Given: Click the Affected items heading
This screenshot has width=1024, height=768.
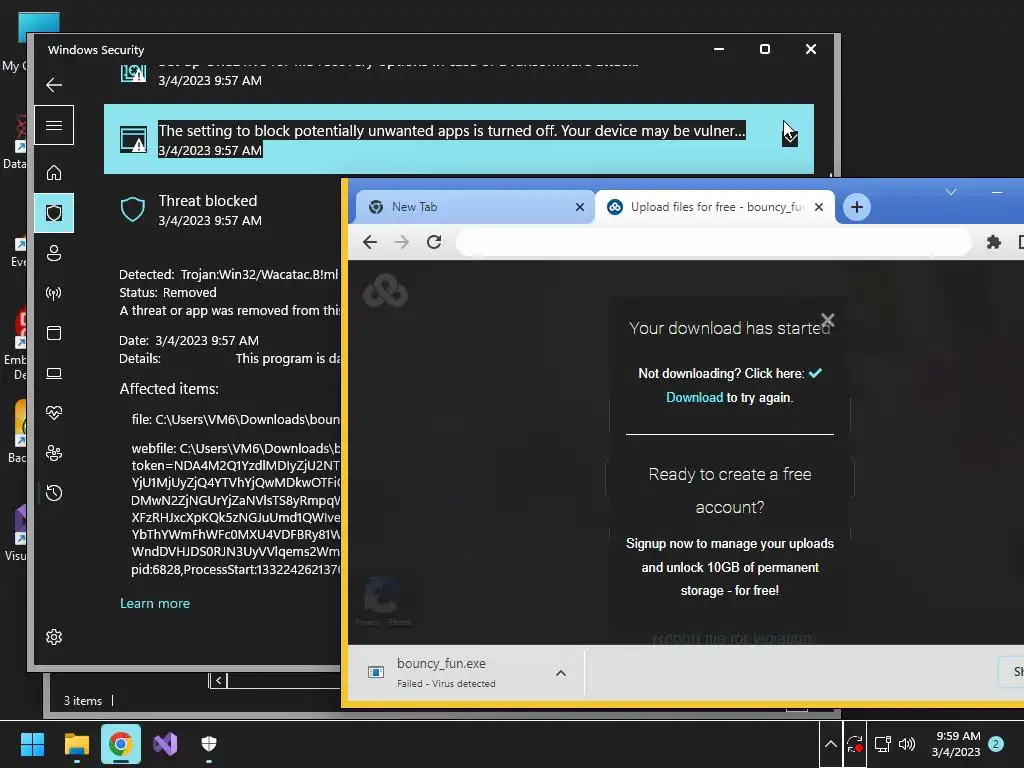Looking at the screenshot, I should [169, 389].
